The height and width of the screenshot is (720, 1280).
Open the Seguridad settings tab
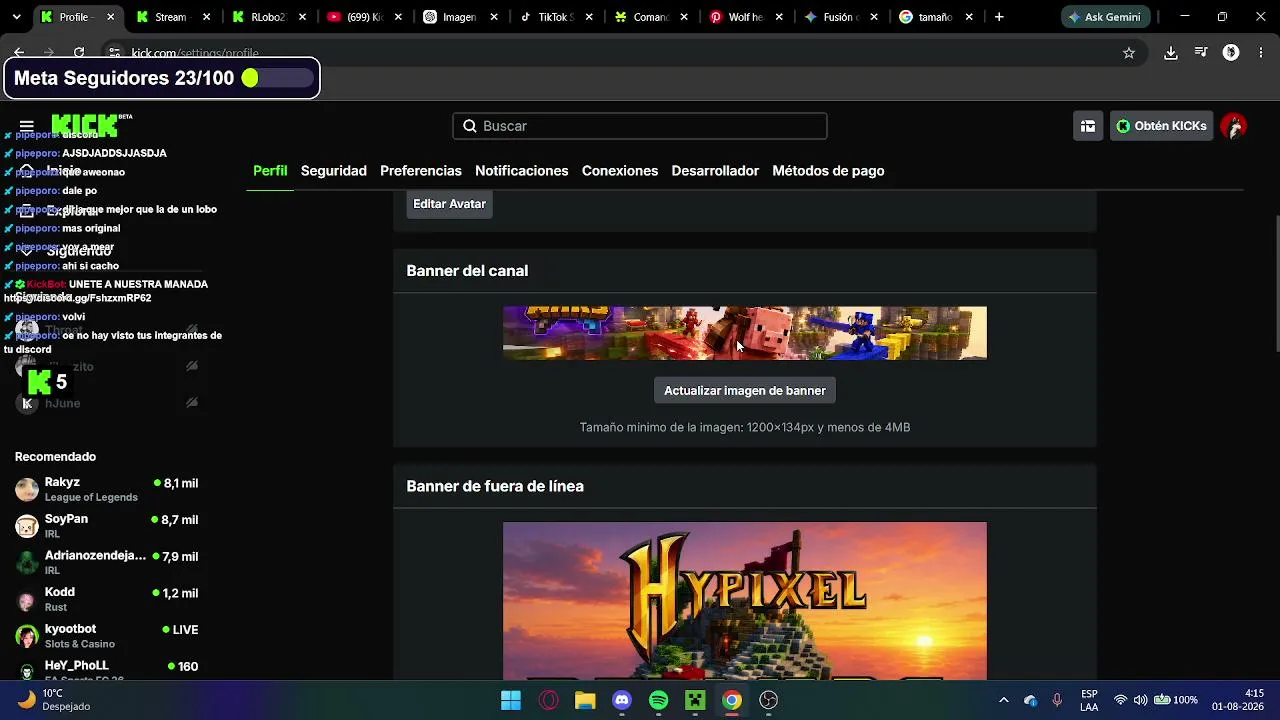tap(334, 171)
